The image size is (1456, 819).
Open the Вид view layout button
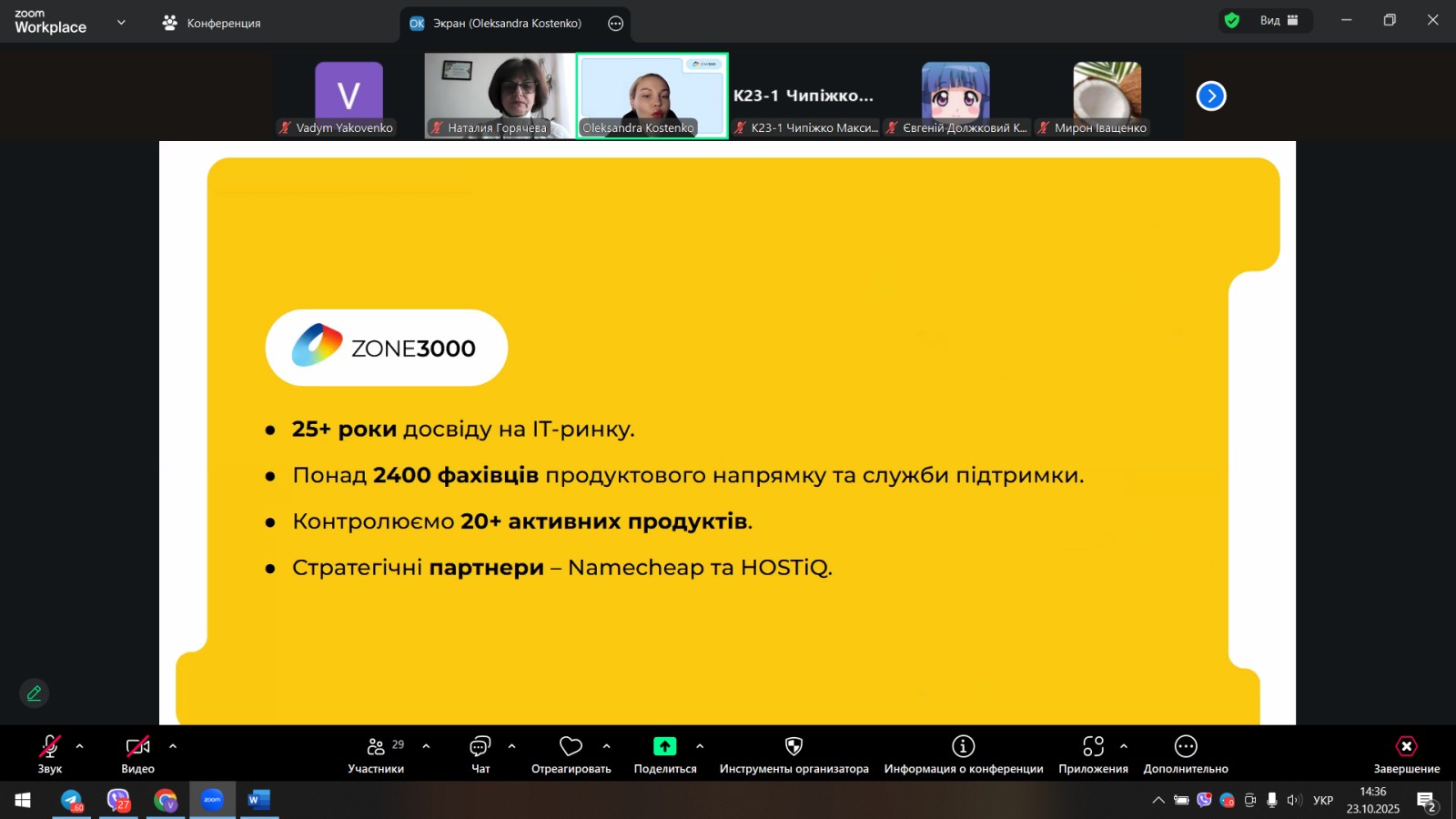pyautogui.click(x=1279, y=21)
